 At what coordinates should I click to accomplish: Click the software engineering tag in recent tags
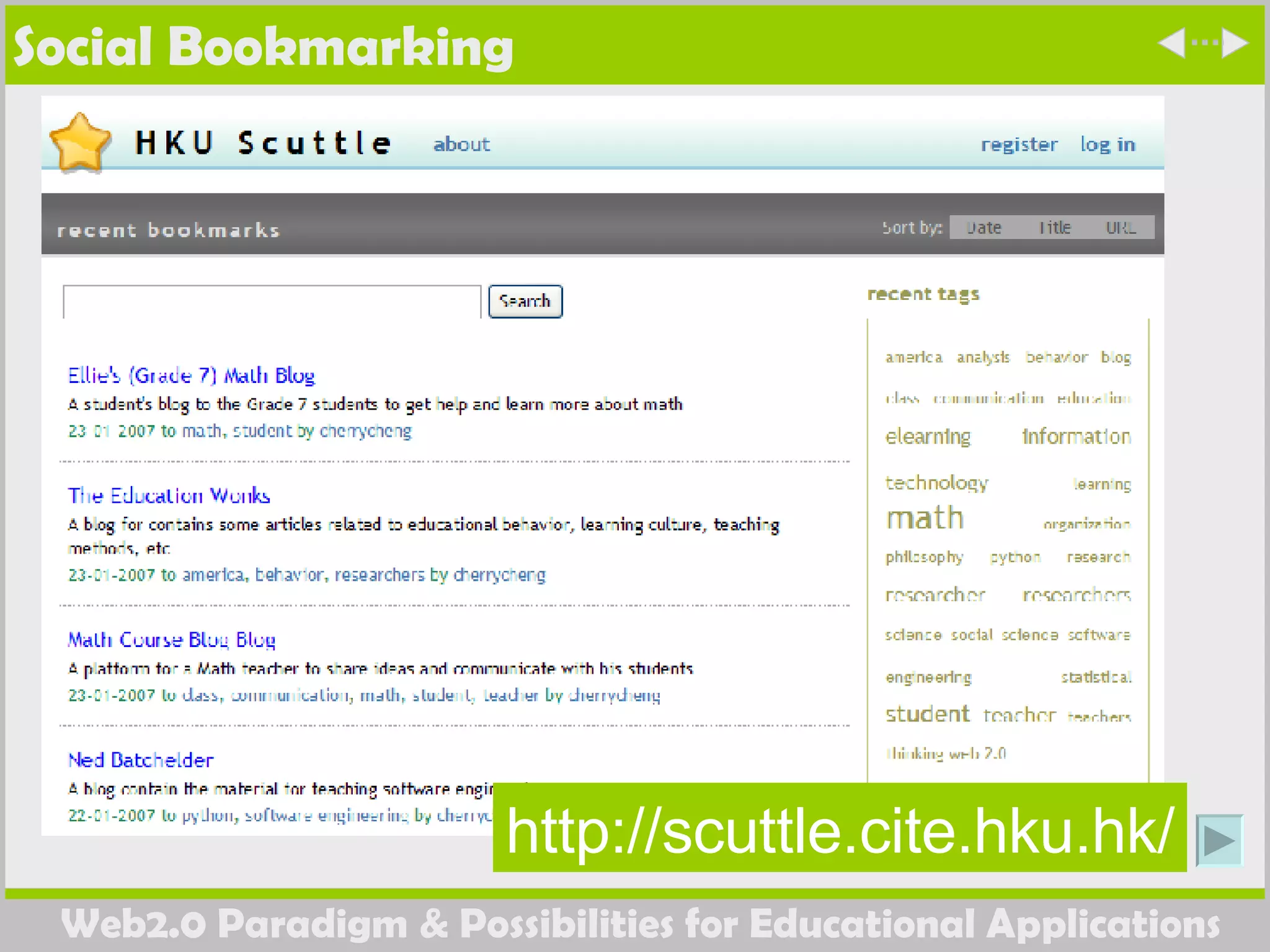pyautogui.click(x=1008, y=656)
